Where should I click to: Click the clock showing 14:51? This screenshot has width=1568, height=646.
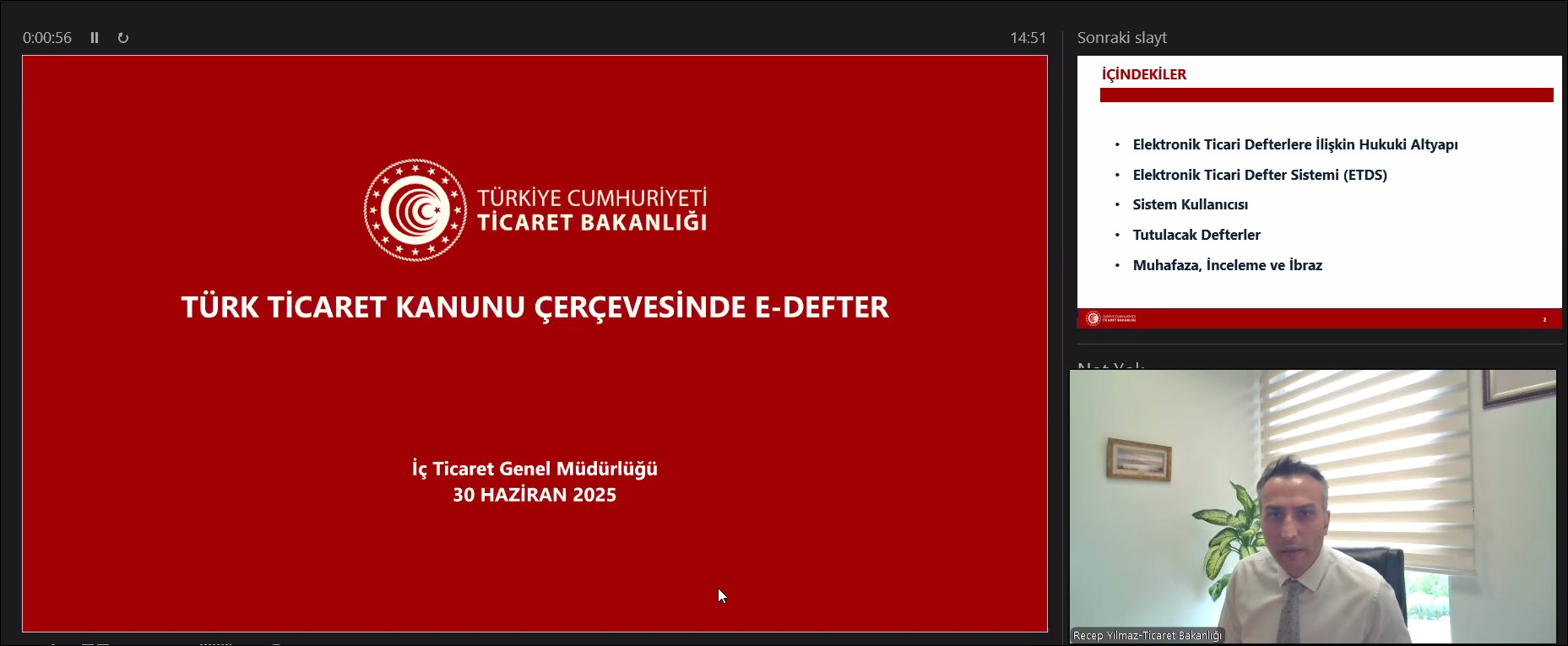tap(1028, 38)
